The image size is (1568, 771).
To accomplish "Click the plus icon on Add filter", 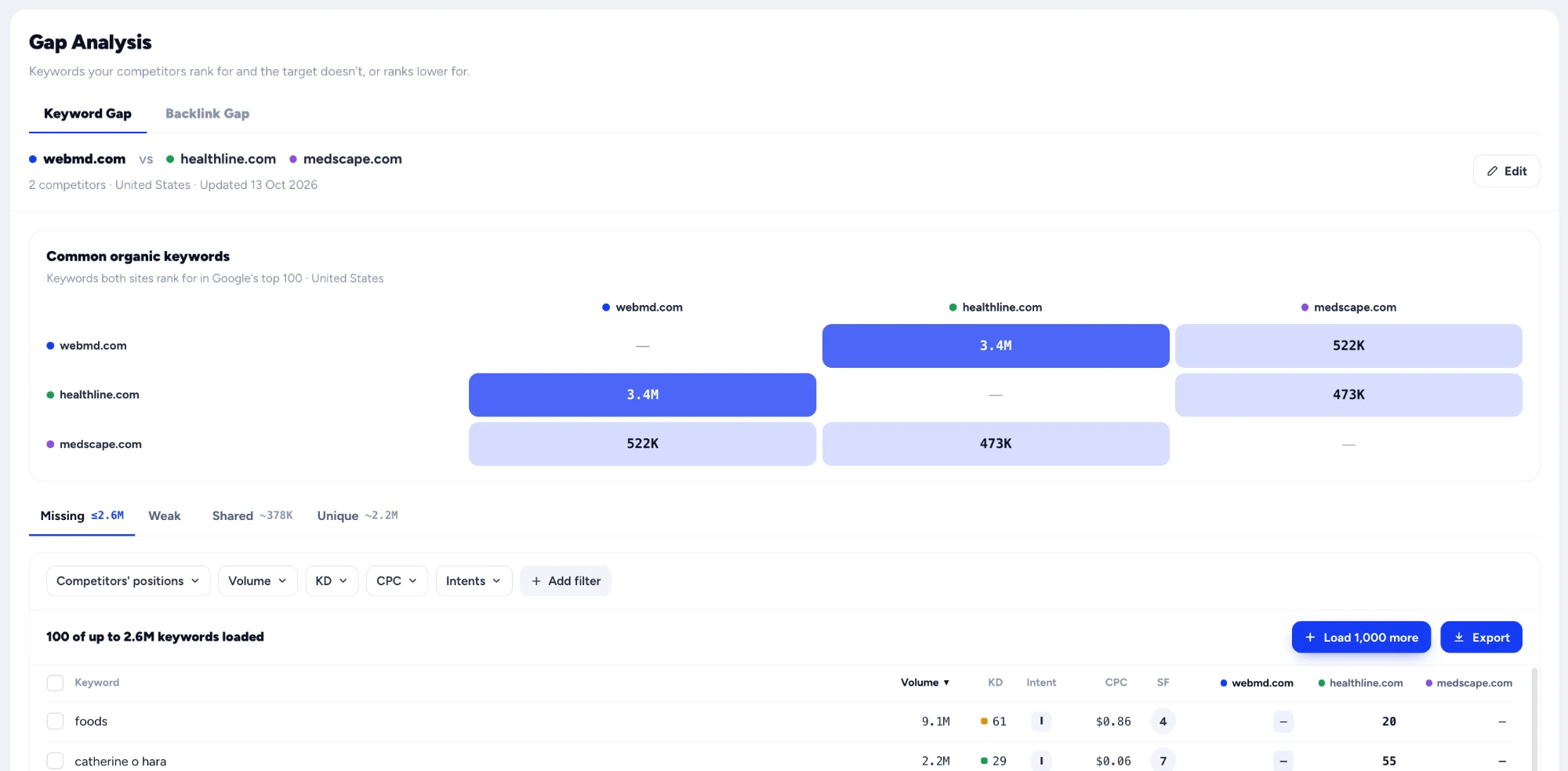I will pos(536,581).
